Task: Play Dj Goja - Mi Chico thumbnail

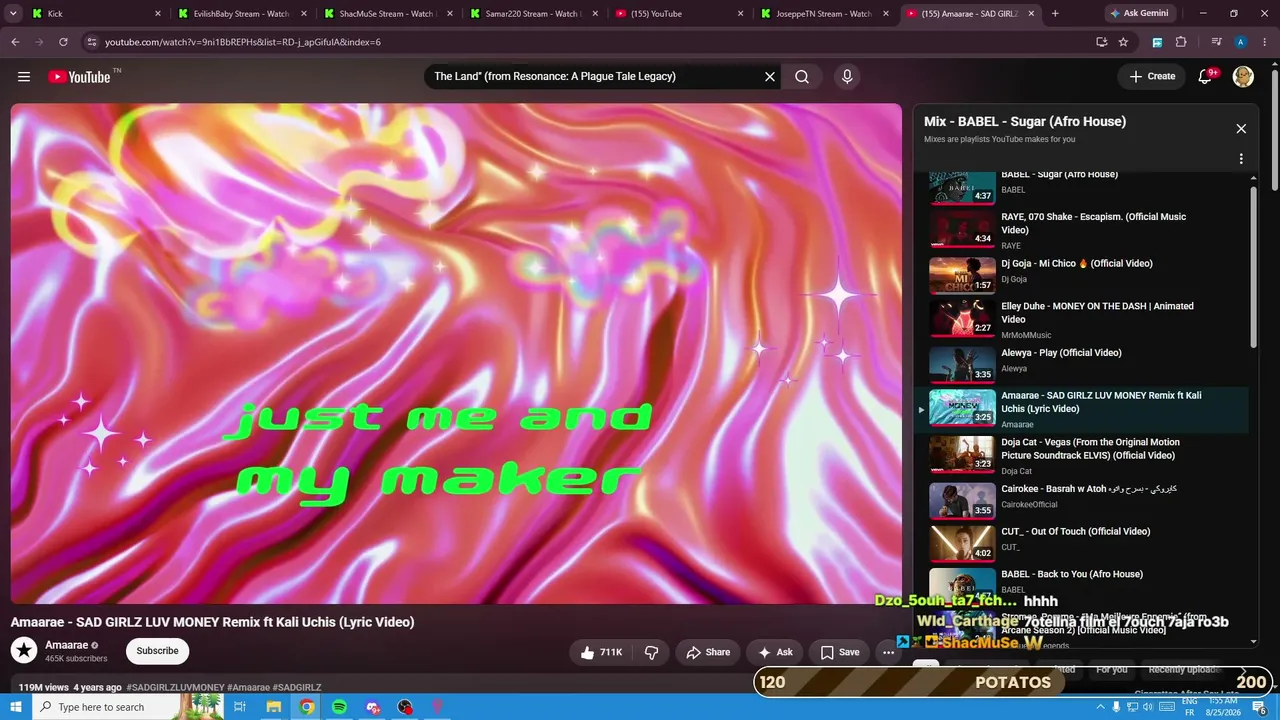Action: (962, 275)
